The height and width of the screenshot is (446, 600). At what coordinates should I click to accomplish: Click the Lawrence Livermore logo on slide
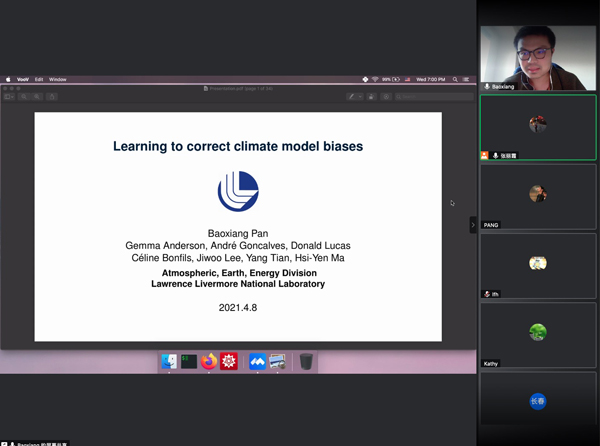[x=238, y=191]
